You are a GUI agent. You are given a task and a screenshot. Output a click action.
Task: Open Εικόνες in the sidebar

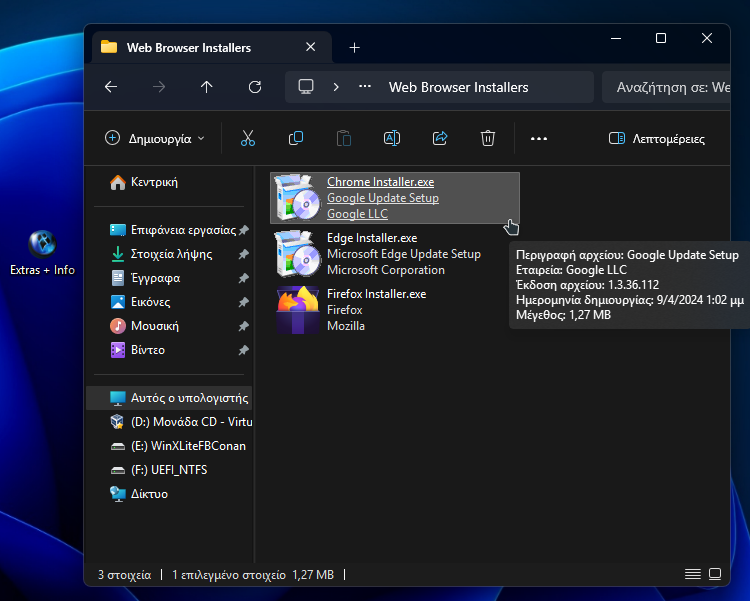point(140,302)
